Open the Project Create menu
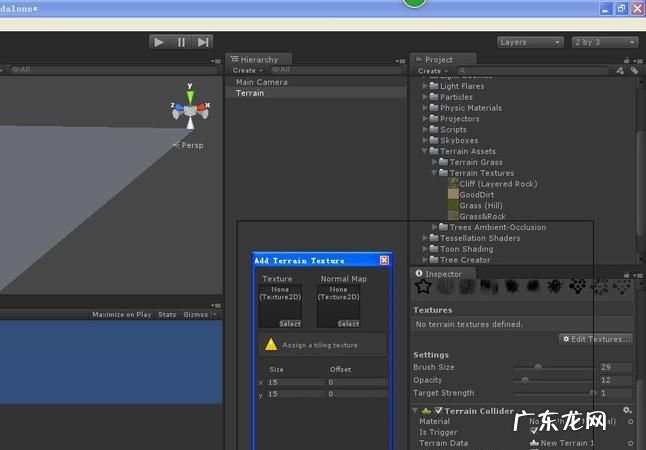Viewport: 646px width, 450px height. tap(432, 70)
